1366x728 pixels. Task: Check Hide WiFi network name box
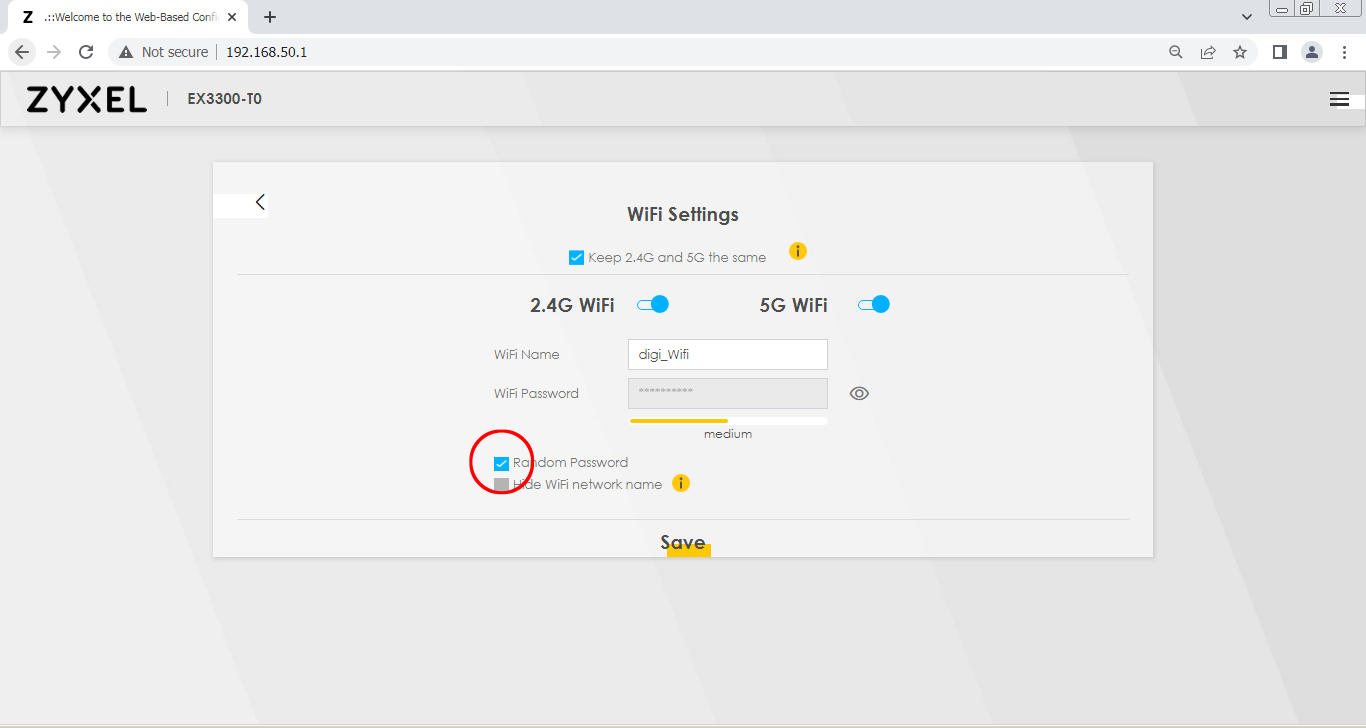tap(501, 485)
